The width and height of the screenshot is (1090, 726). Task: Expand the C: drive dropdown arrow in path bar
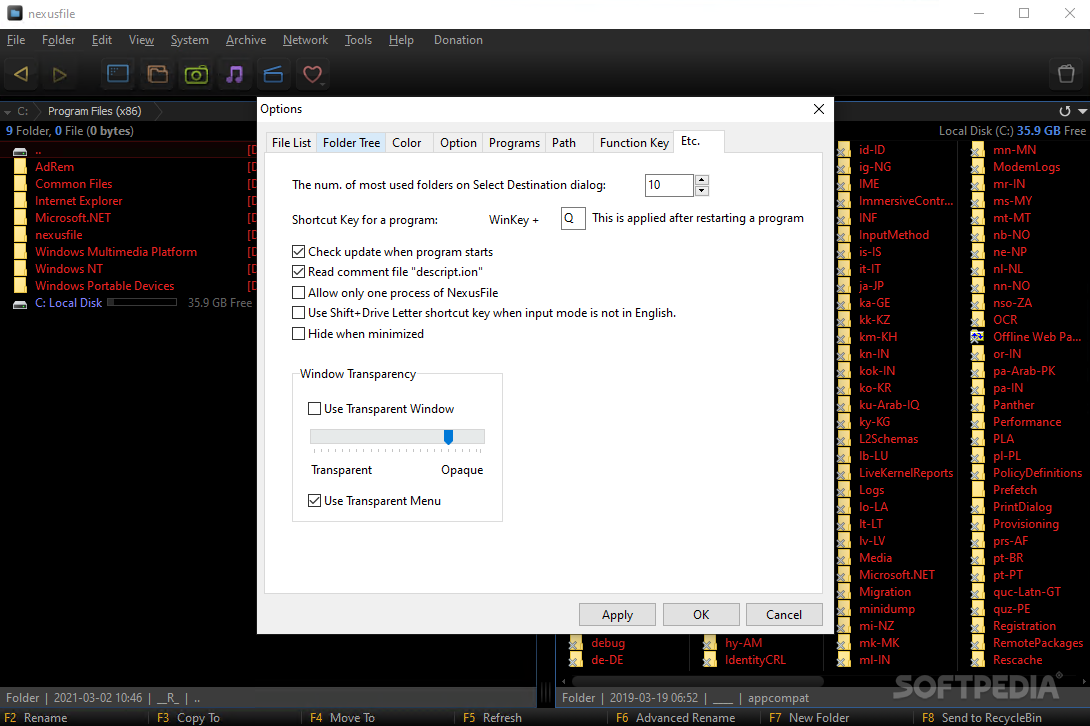click(8, 111)
